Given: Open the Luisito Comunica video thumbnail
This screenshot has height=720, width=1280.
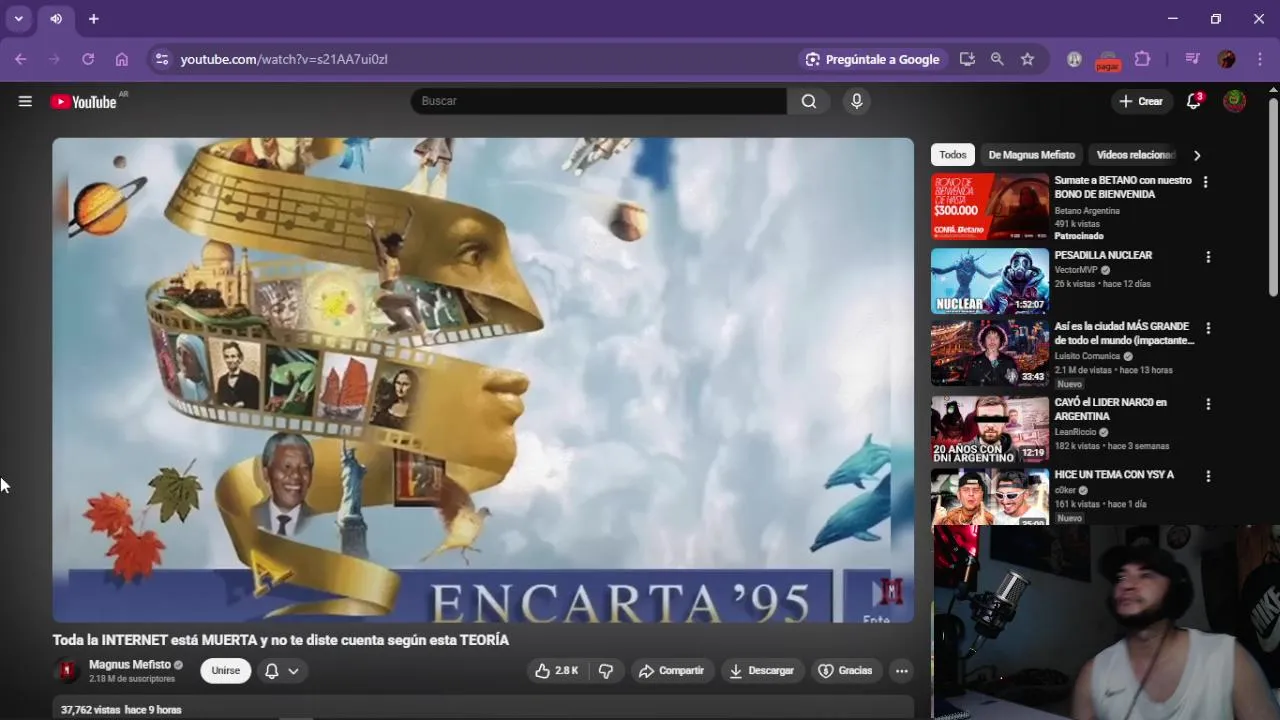Looking at the screenshot, I should click(x=990, y=353).
